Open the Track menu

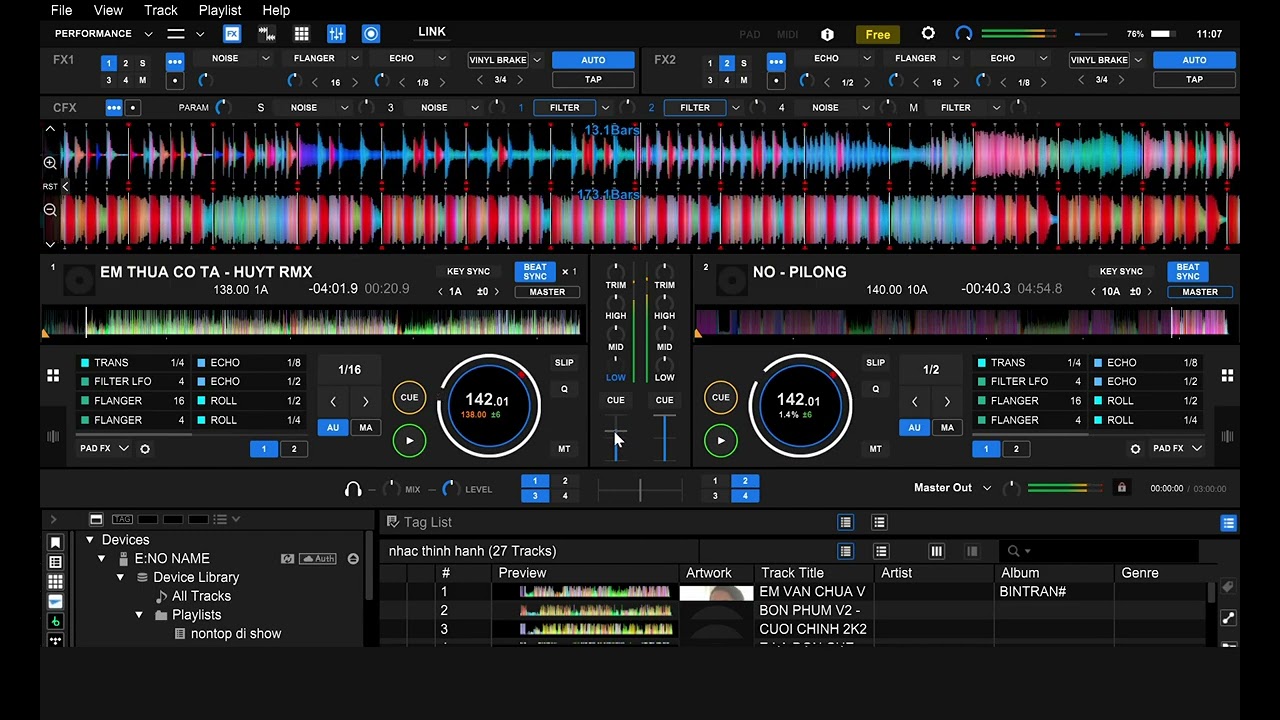click(161, 10)
